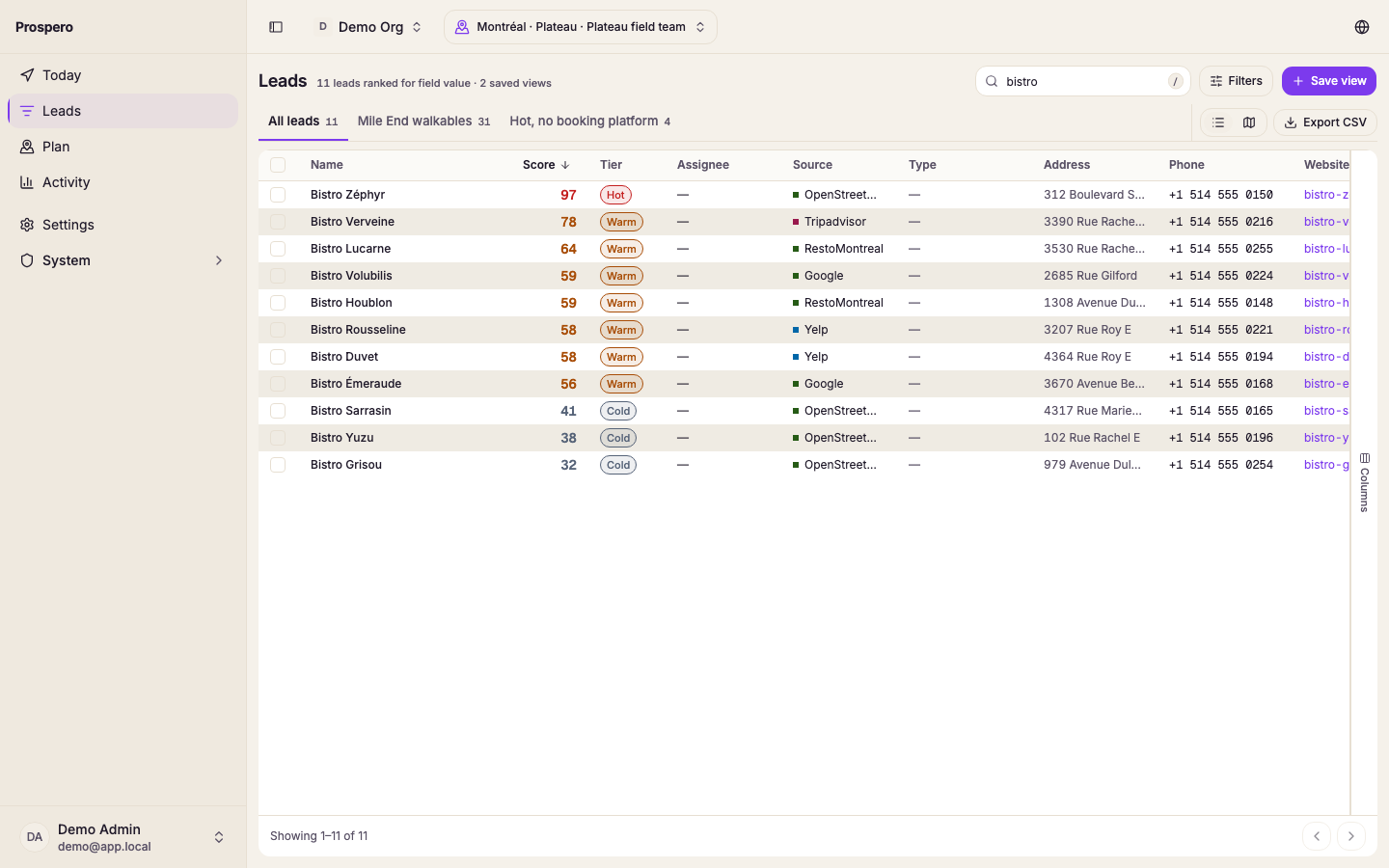Go to next page arrow
This screenshot has width=1389, height=868.
pyautogui.click(x=1351, y=836)
